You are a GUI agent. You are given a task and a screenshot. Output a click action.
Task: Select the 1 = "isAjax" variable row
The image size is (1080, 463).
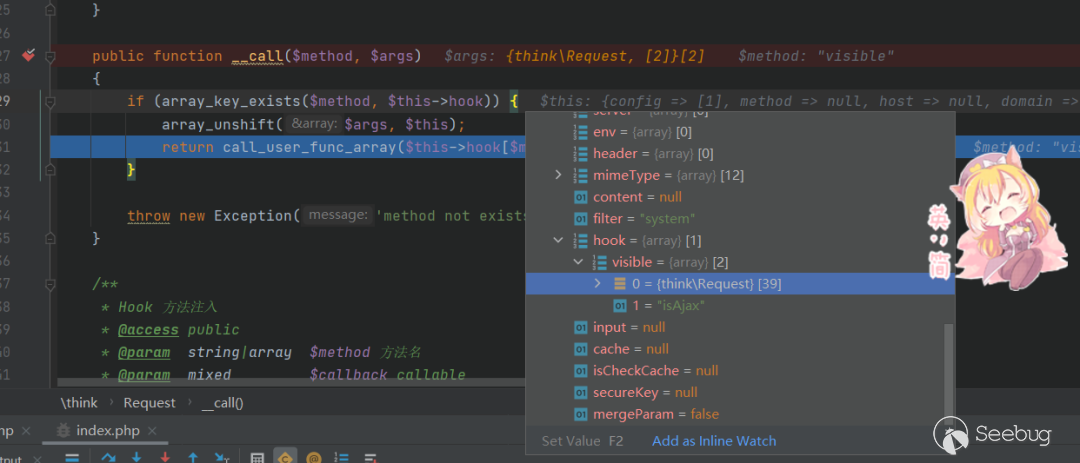tap(670, 305)
